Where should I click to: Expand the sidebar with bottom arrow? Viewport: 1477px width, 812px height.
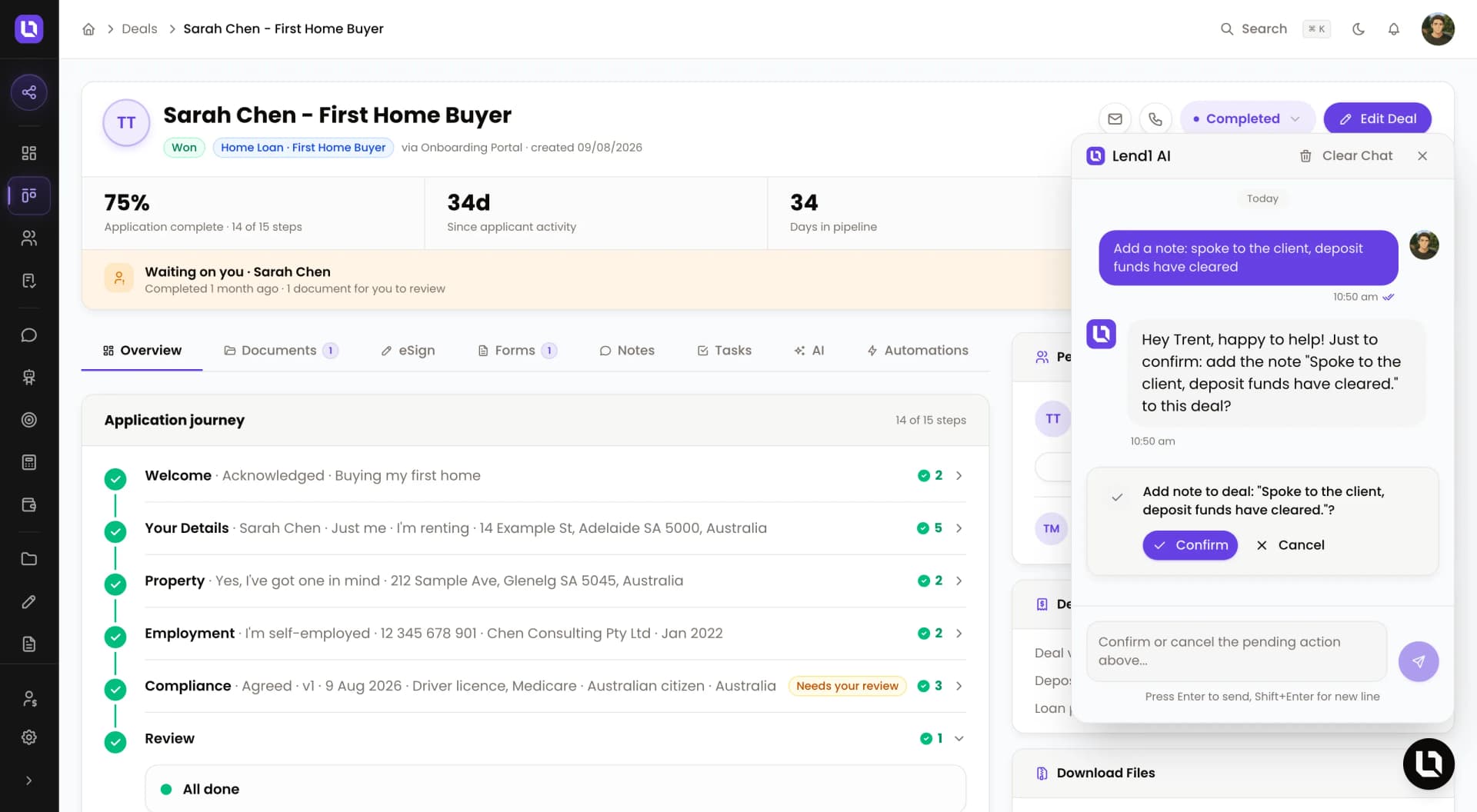pos(29,780)
